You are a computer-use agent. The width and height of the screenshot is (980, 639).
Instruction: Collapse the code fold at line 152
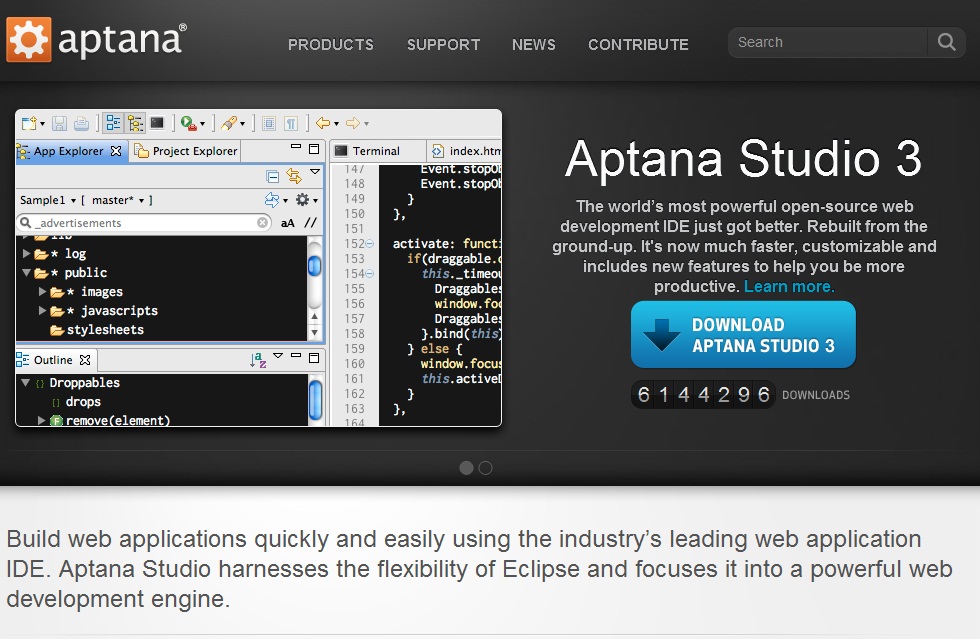(x=369, y=244)
